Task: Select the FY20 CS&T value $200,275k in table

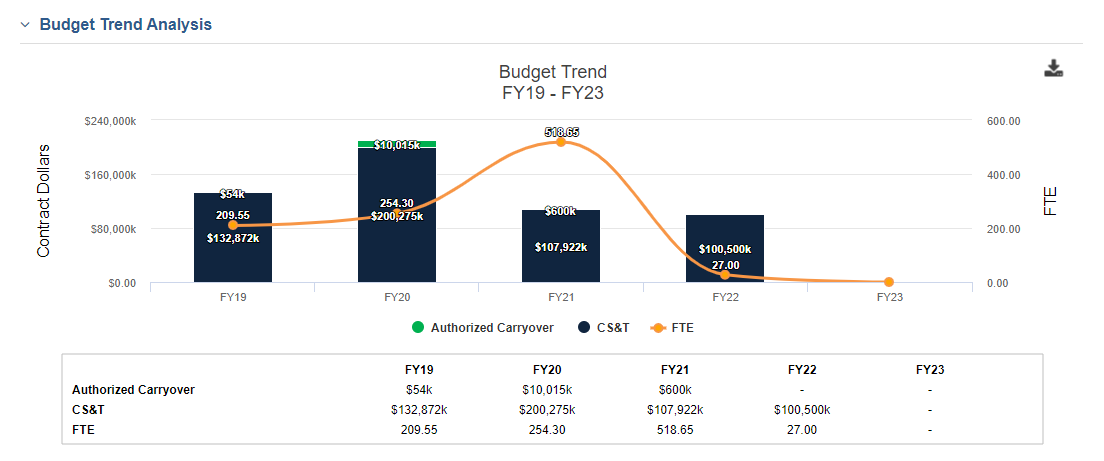Action: pyautogui.click(x=546, y=410)
